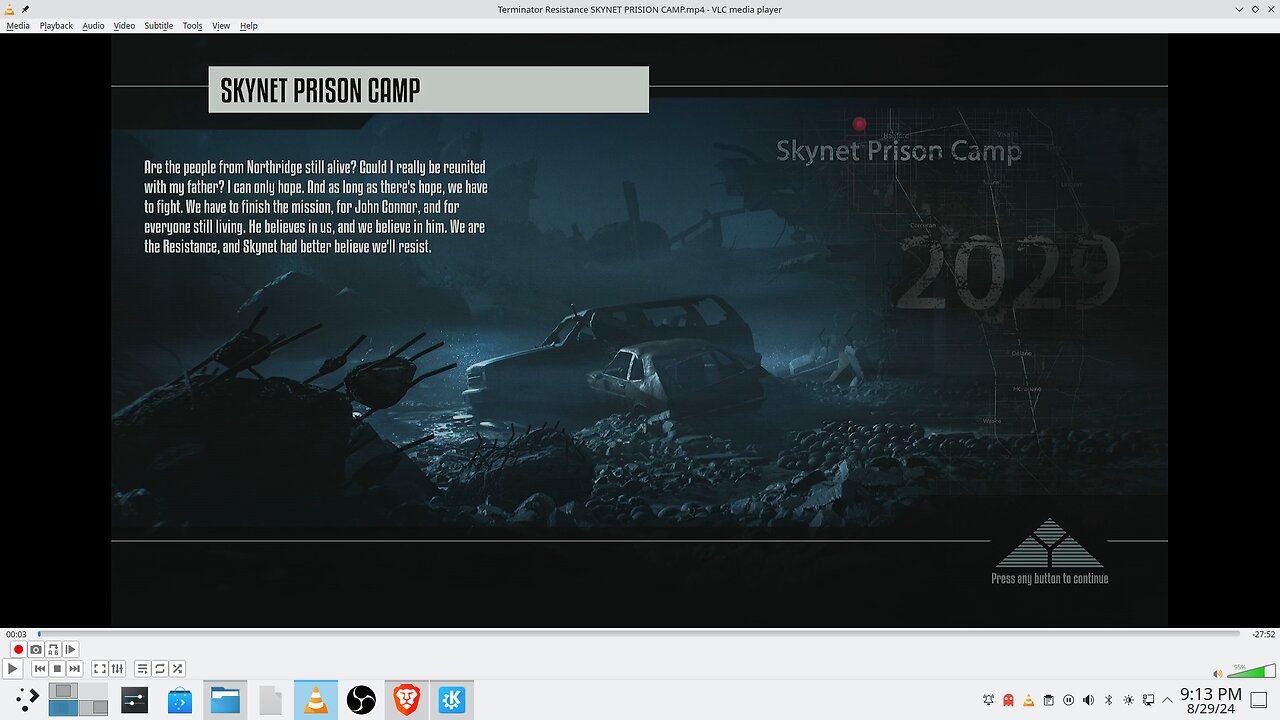Open KDE Connect taskbar app
The image size is (1280, 720).
(451, 700)
